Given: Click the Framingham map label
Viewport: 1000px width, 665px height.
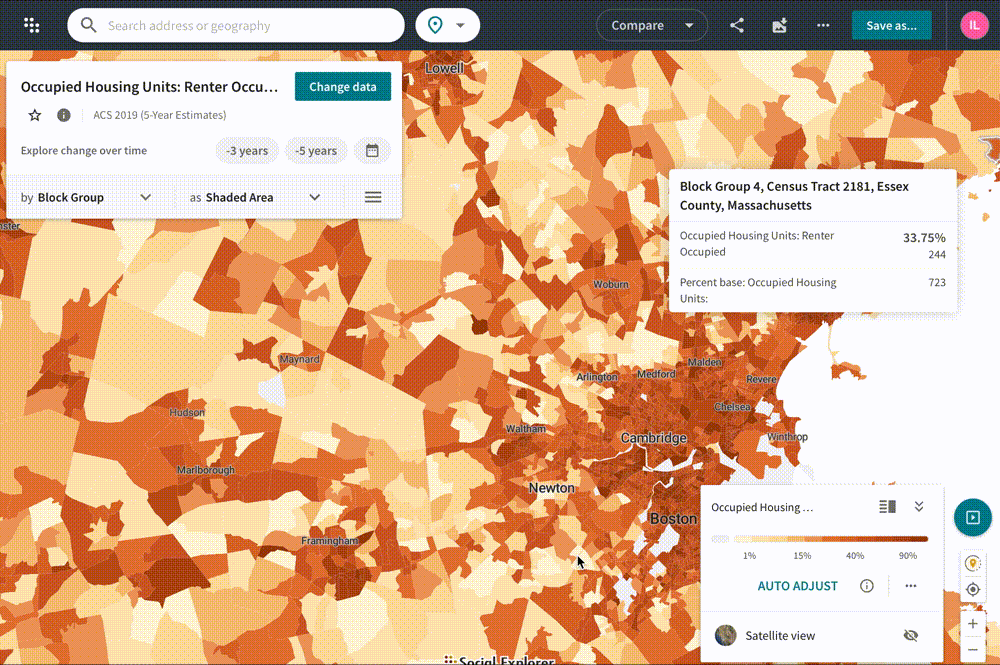Looking at the screenshot, I should 330,541.
